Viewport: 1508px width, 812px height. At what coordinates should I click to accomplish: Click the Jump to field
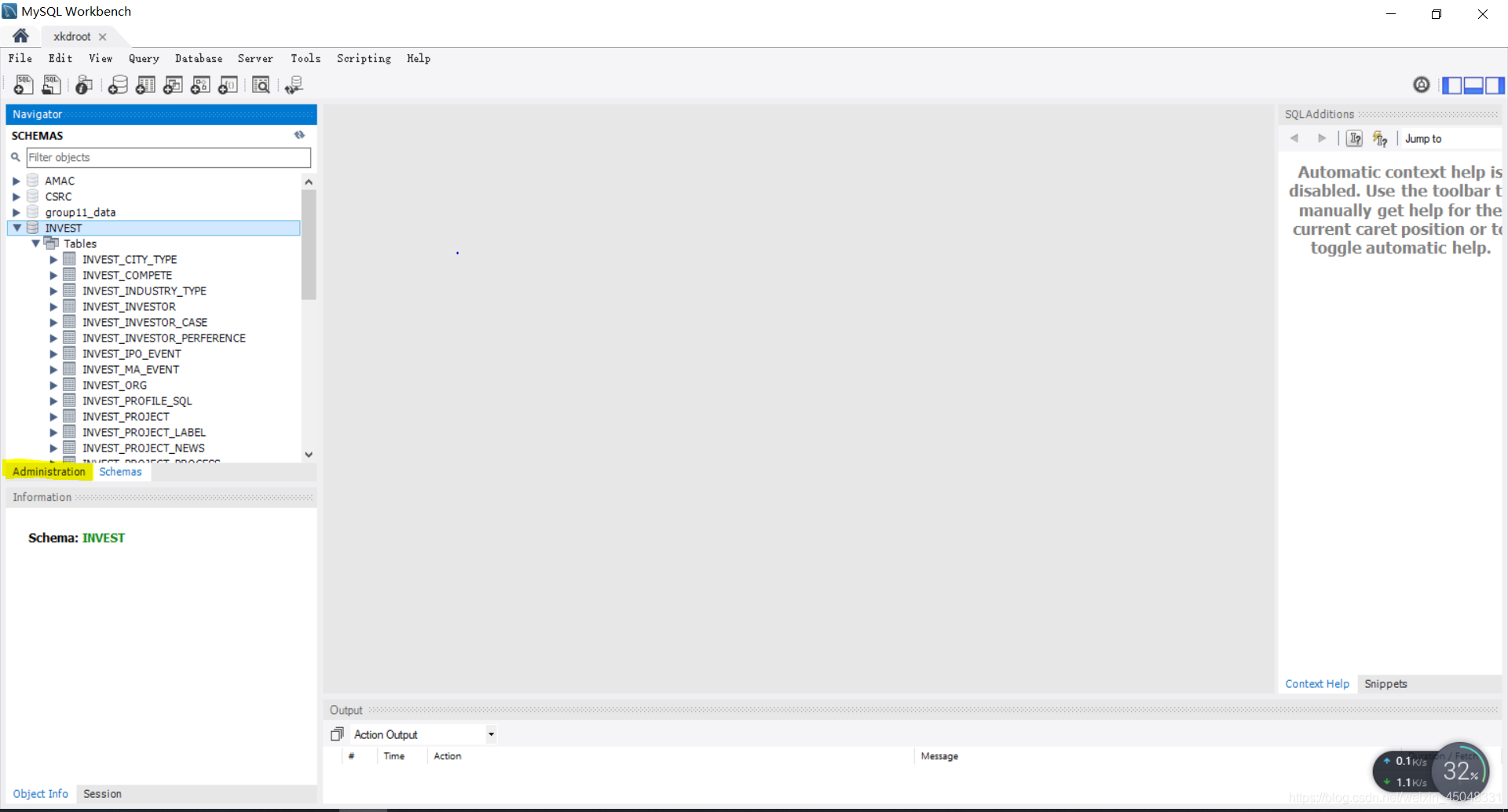1450,138
